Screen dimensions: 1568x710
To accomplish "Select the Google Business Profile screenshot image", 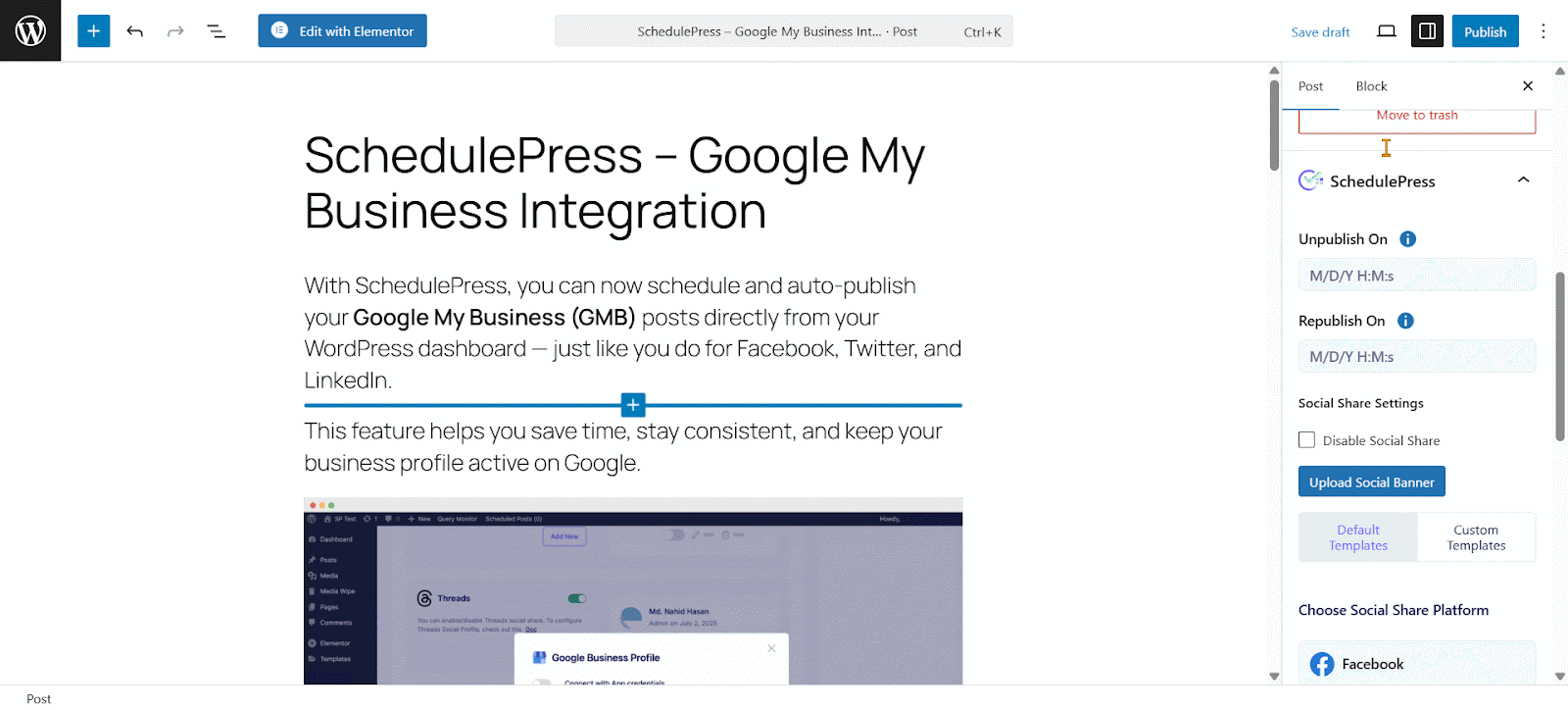I will coord(633,591).
